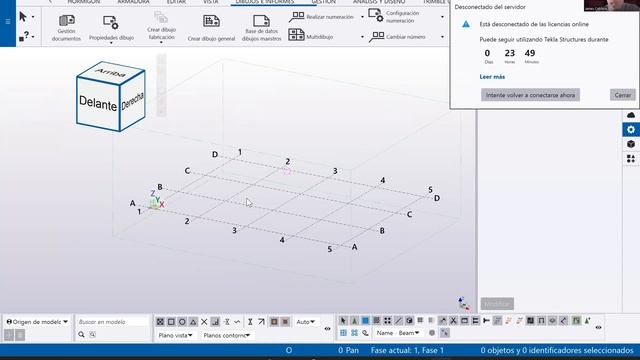The image size is (640, 360).
Task: Expand Cambiar número dropdown arrow
Action: tap(442, 37)
